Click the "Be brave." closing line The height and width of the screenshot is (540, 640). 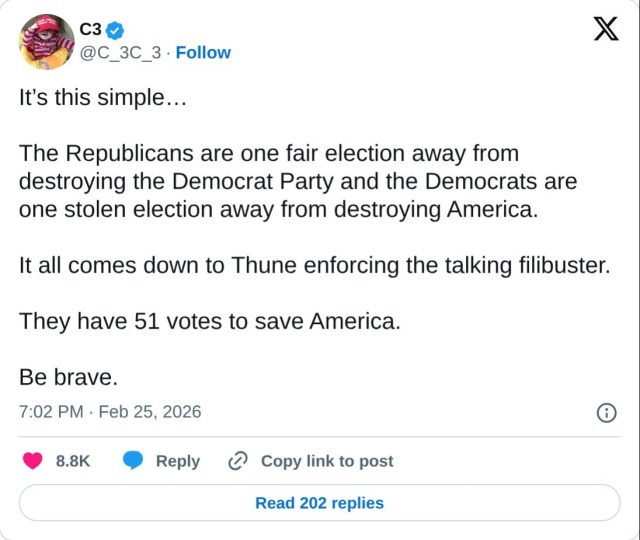69,378
